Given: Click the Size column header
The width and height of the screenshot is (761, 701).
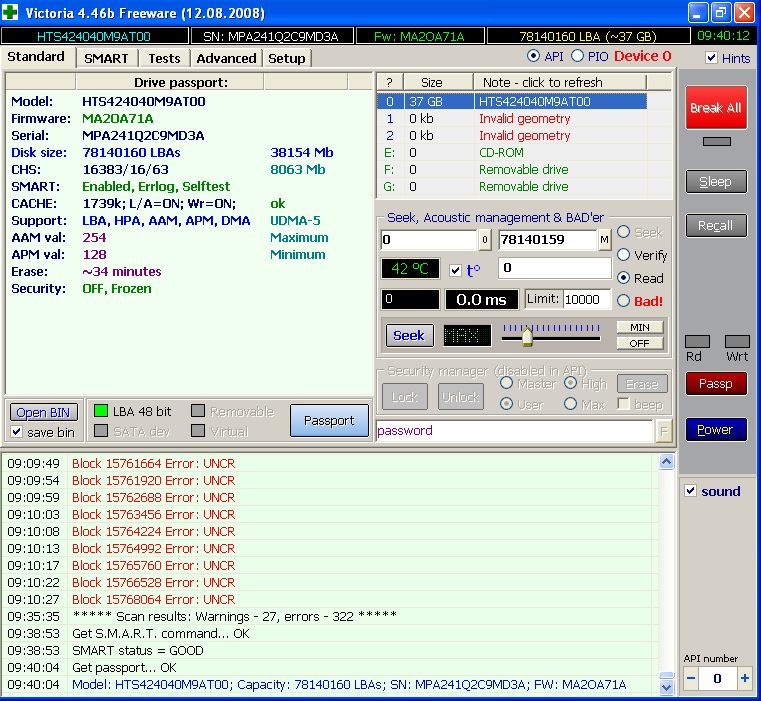Looking at the screenshot, I should coord(438,83).
